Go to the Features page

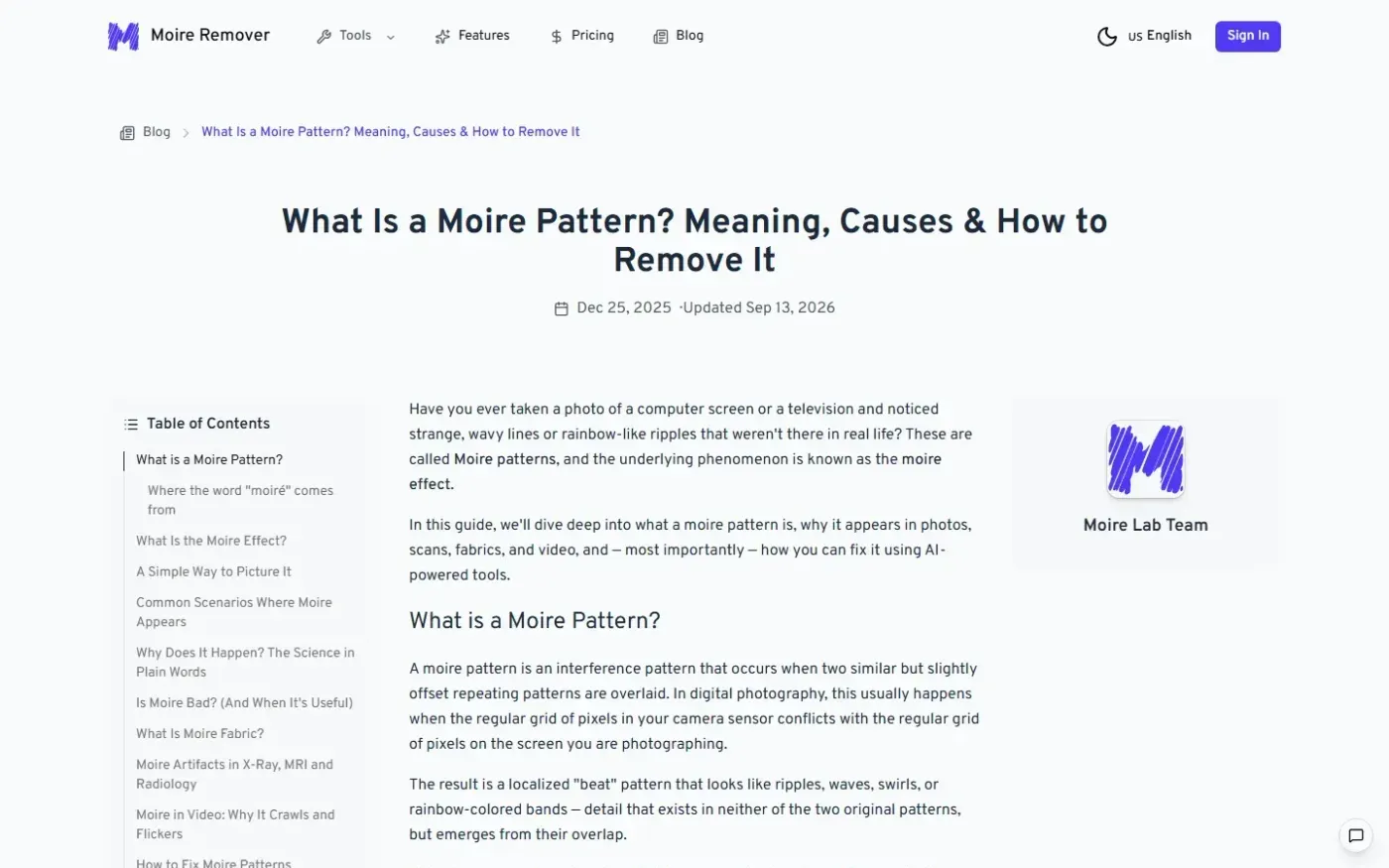(472, 36)
